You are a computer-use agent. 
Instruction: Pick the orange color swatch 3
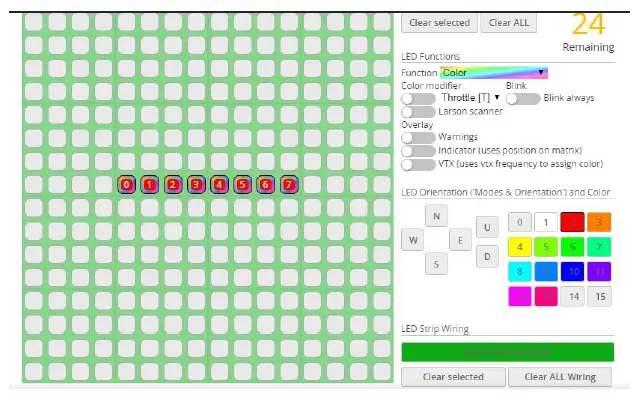click(x=599, y=222)
